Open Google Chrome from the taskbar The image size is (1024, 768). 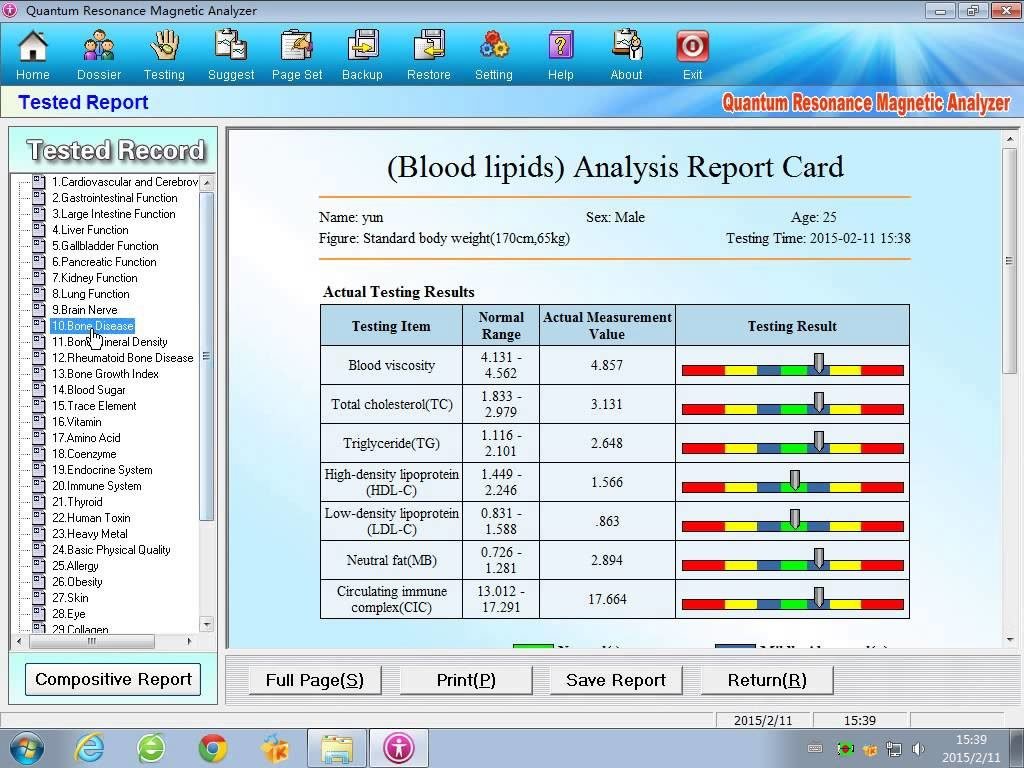click(212, 748)
